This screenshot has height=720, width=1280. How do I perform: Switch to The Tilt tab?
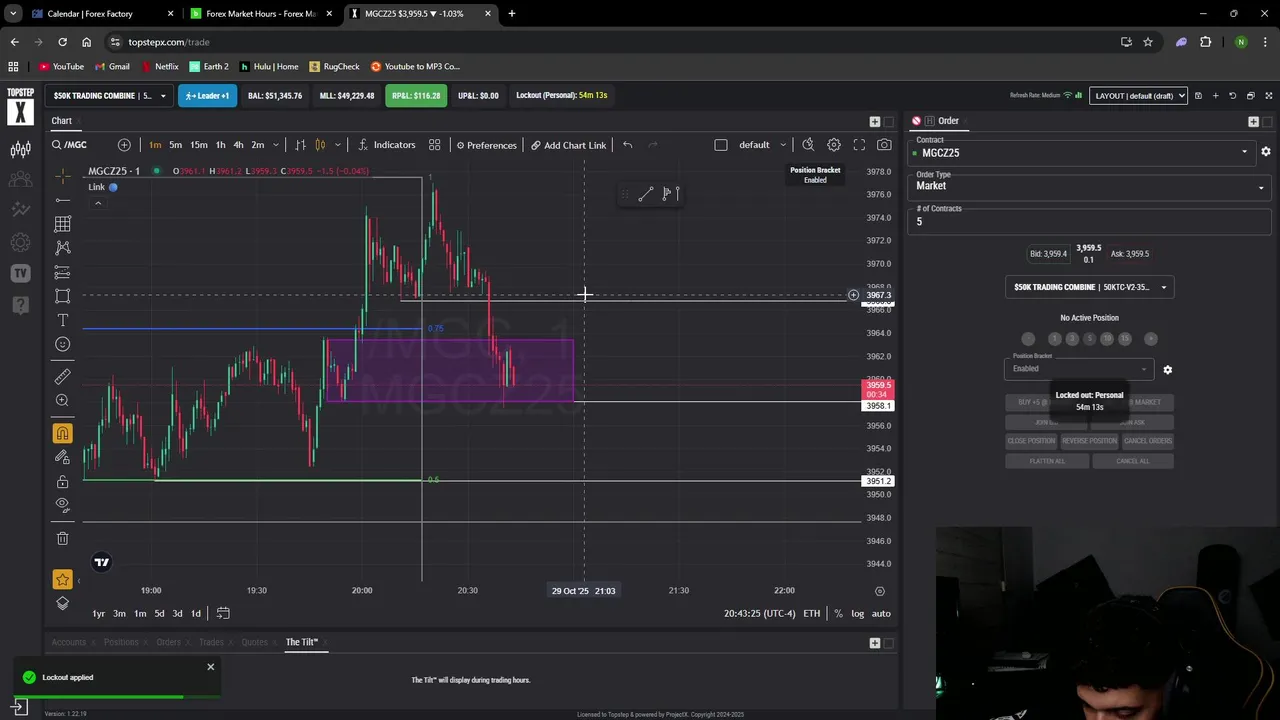coord(301,642)
